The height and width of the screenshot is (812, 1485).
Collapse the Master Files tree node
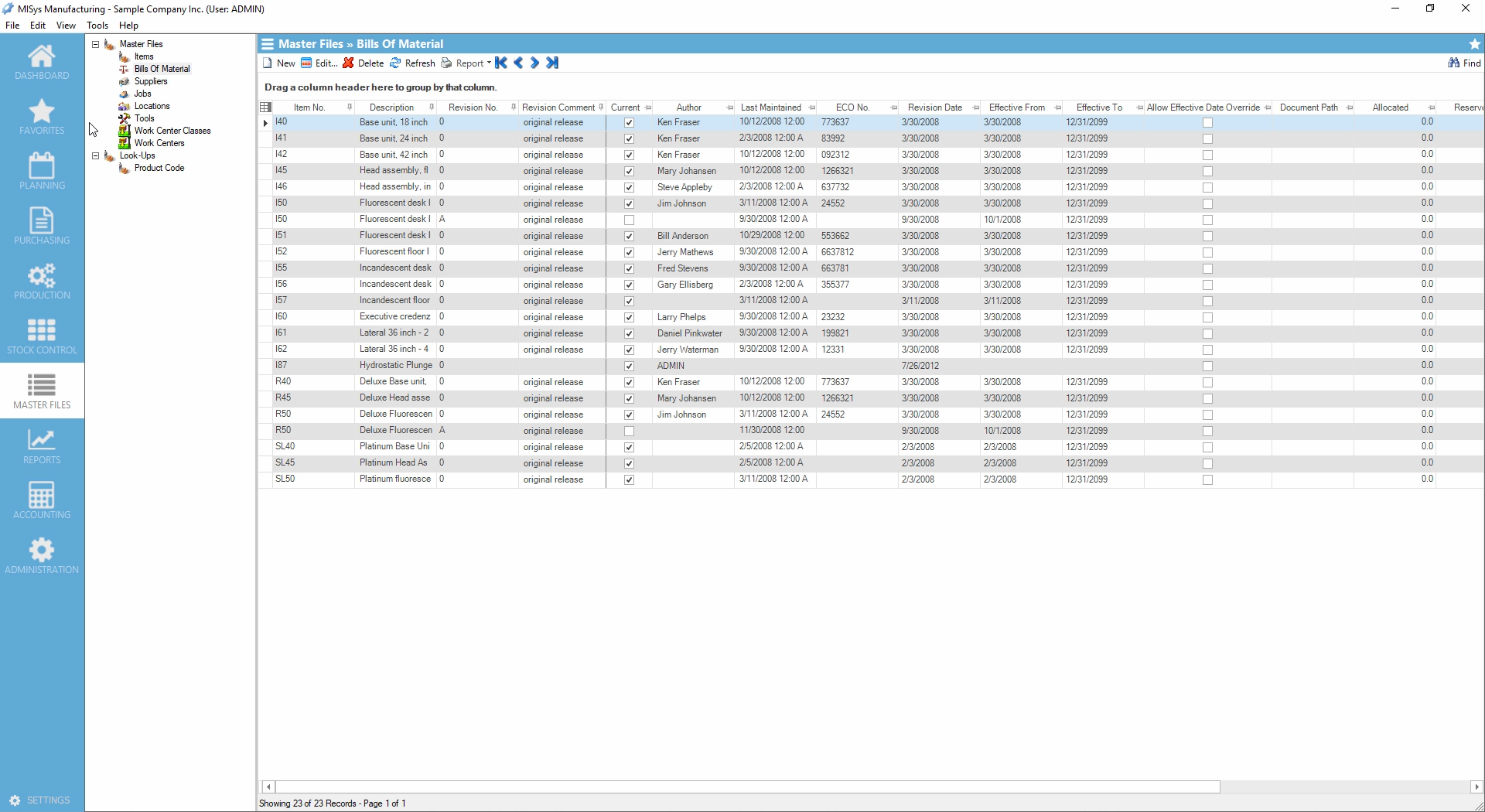coord(96,44)
